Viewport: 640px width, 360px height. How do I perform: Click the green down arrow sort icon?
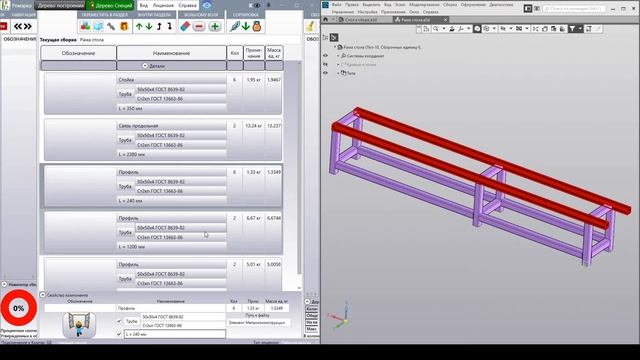coord(246,26)
